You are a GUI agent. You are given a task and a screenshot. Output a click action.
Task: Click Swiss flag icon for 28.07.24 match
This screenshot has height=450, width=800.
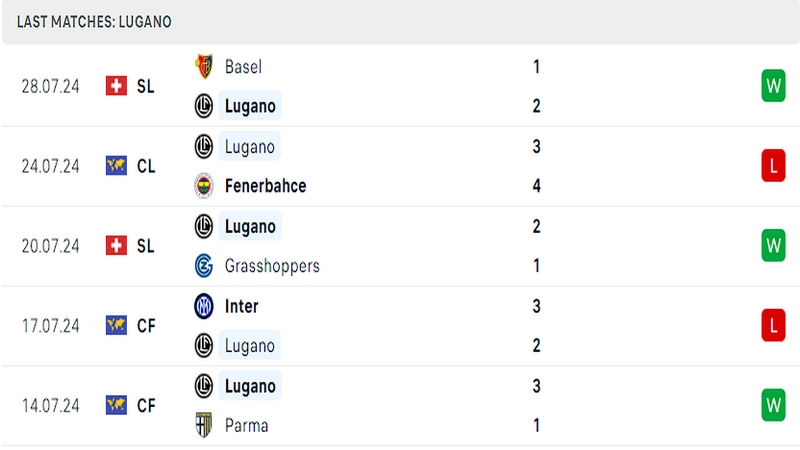116,86
